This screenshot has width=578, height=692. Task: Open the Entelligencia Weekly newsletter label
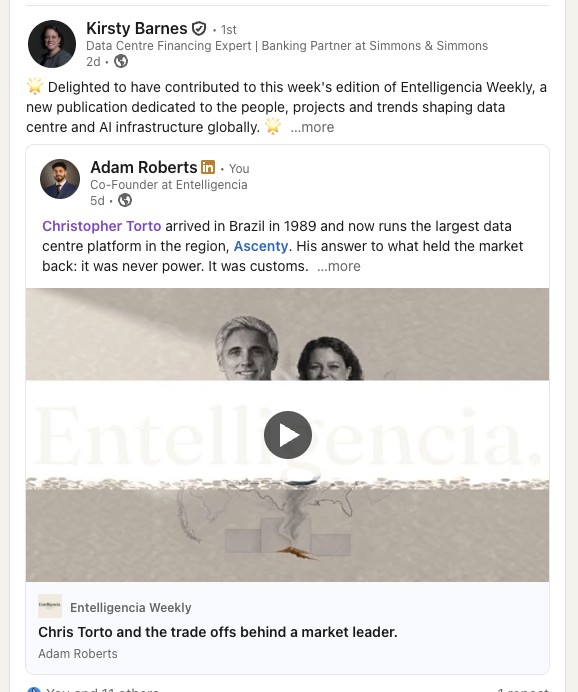coord(131,608)
